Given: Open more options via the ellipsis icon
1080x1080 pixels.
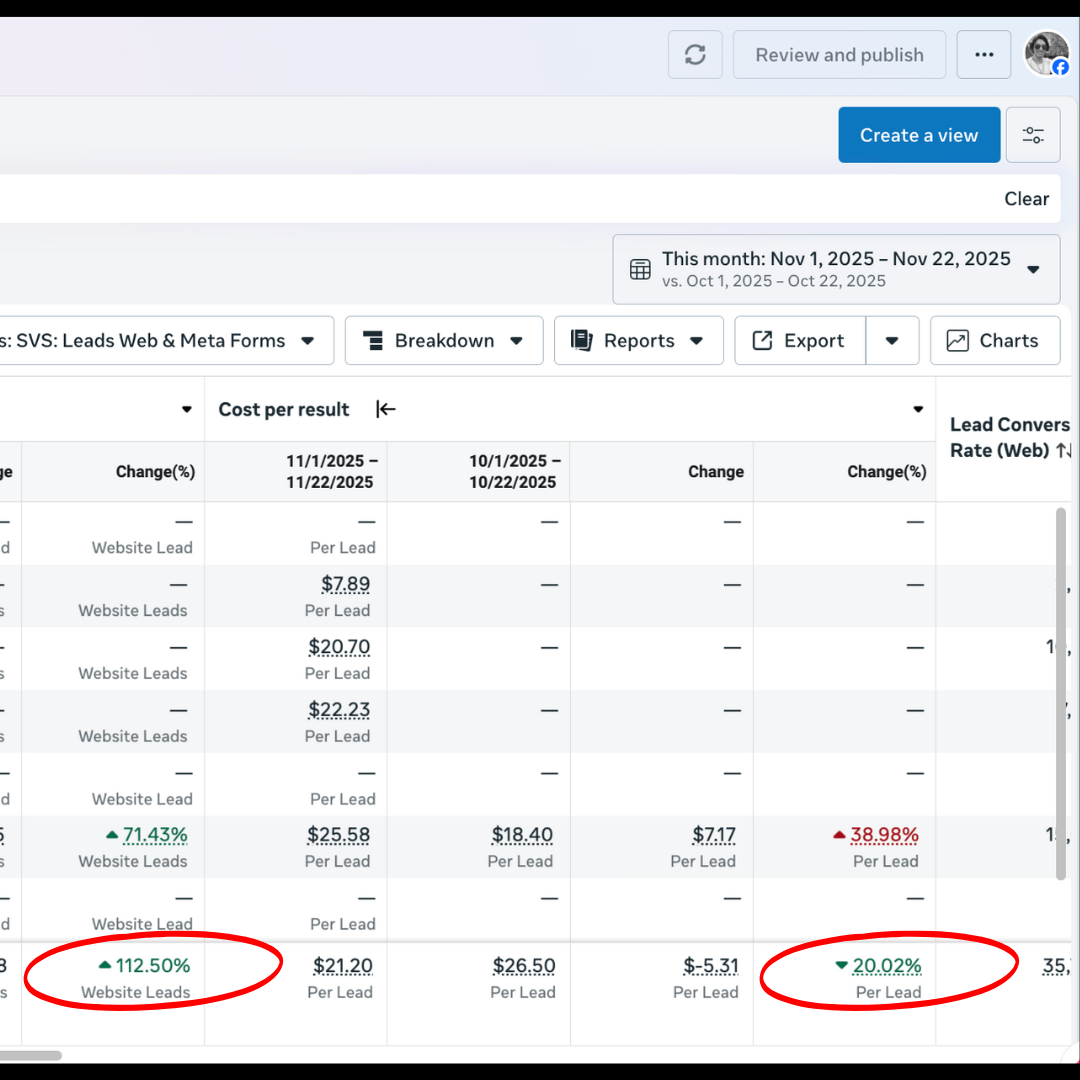Looking at the screenshot, I should 983,54.
